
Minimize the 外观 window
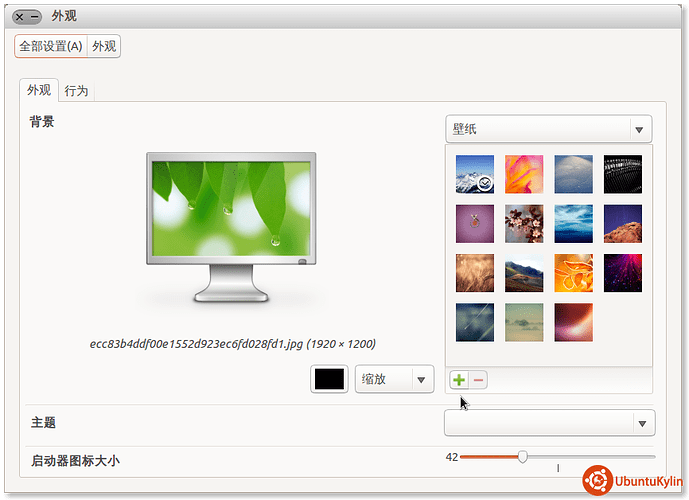tap(34, 17)
